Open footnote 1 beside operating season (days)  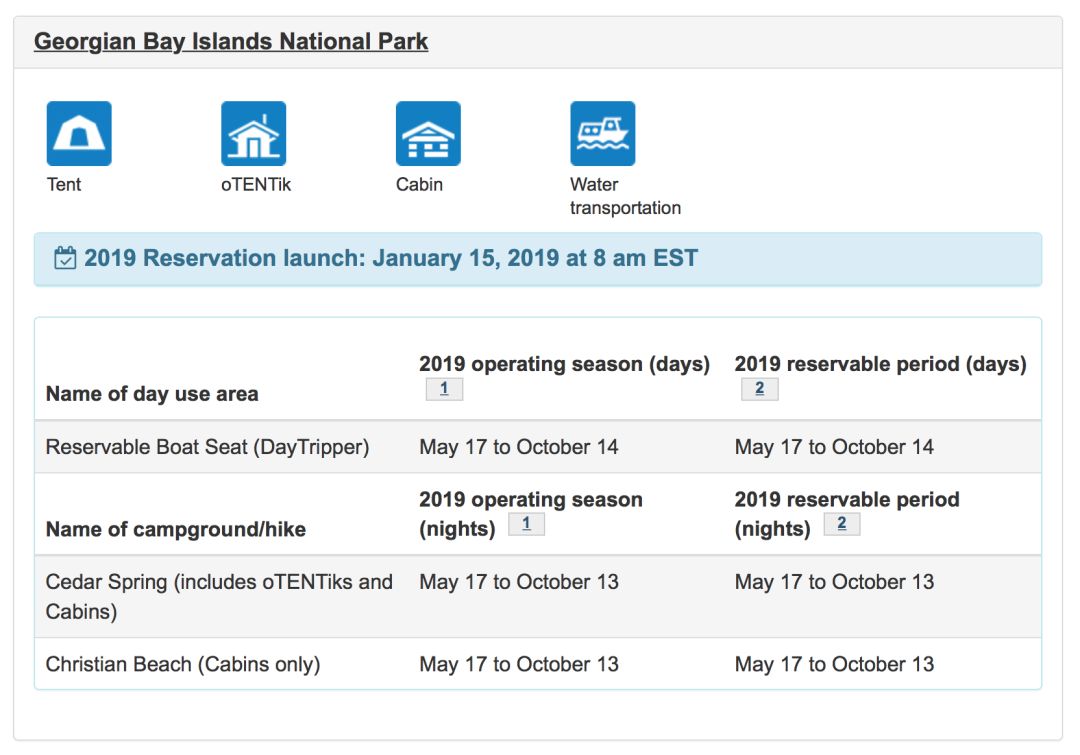(444, 389)
